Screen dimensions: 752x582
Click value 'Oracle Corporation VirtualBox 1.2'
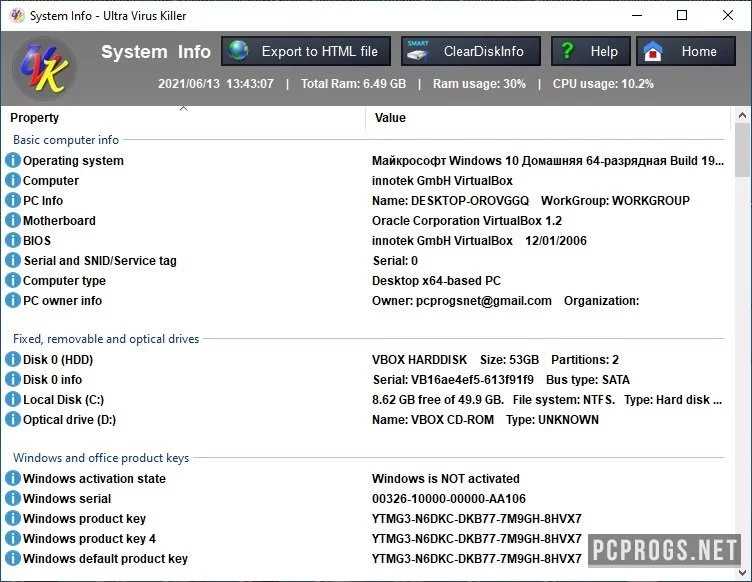467,221
